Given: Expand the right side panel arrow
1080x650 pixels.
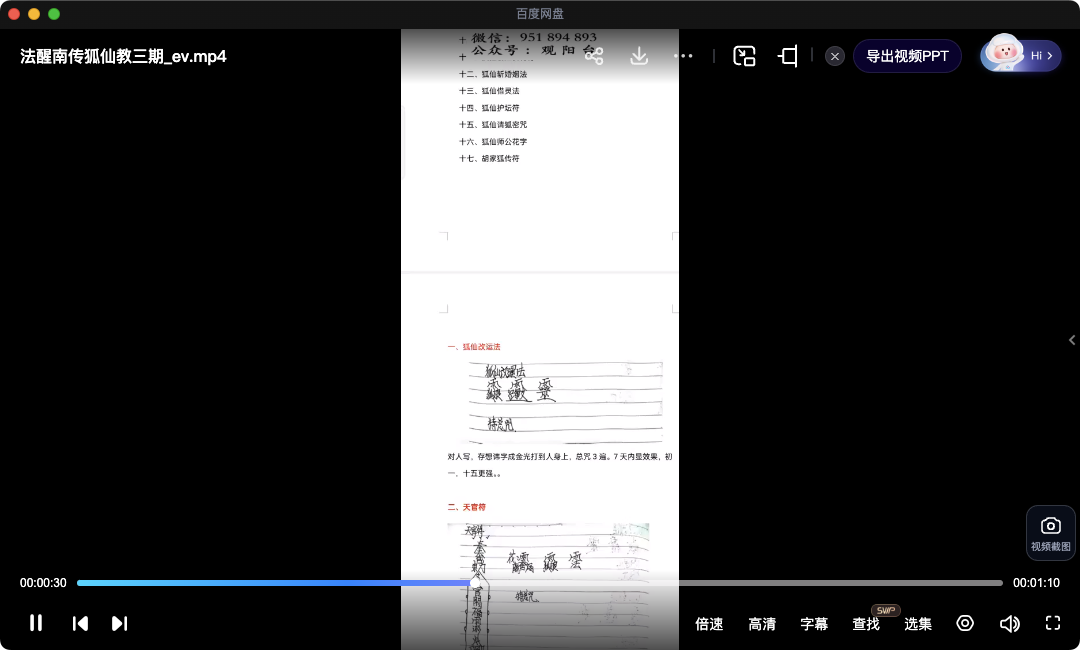Looking at the screenshot, I should point(1072,340).
